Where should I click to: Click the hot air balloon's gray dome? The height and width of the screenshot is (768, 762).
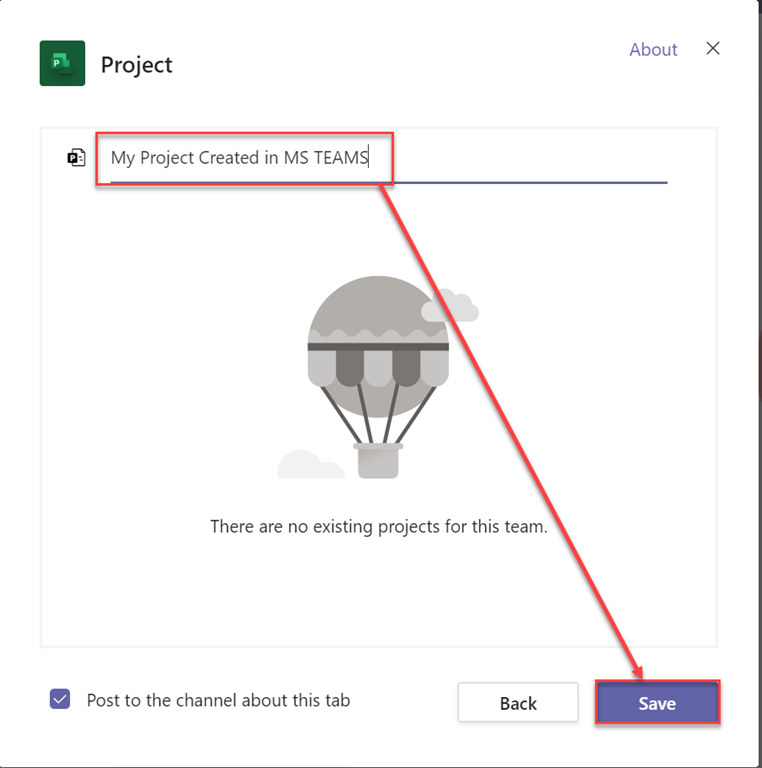point(377,308)
